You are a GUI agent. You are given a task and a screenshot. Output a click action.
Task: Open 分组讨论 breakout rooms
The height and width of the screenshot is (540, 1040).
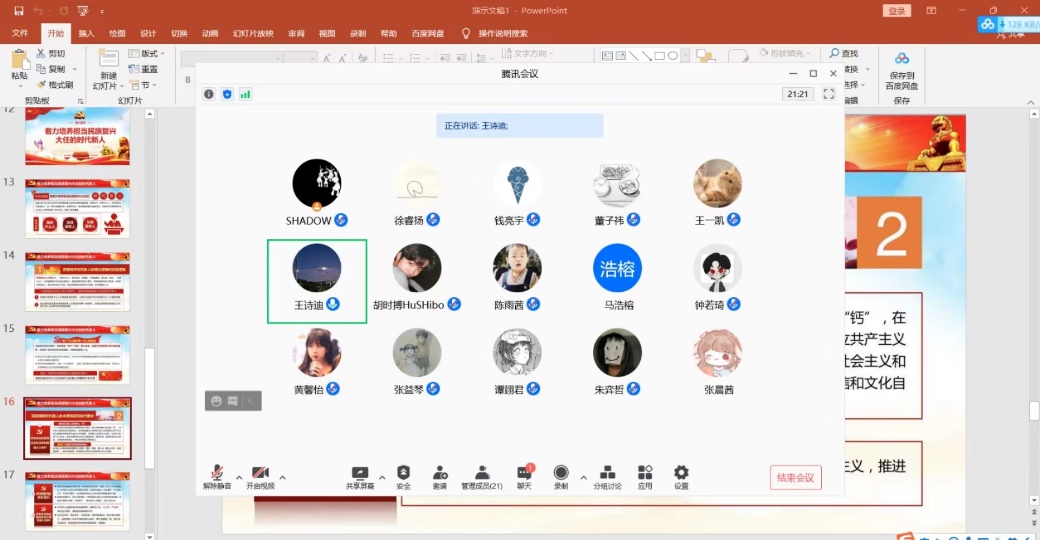608,473
